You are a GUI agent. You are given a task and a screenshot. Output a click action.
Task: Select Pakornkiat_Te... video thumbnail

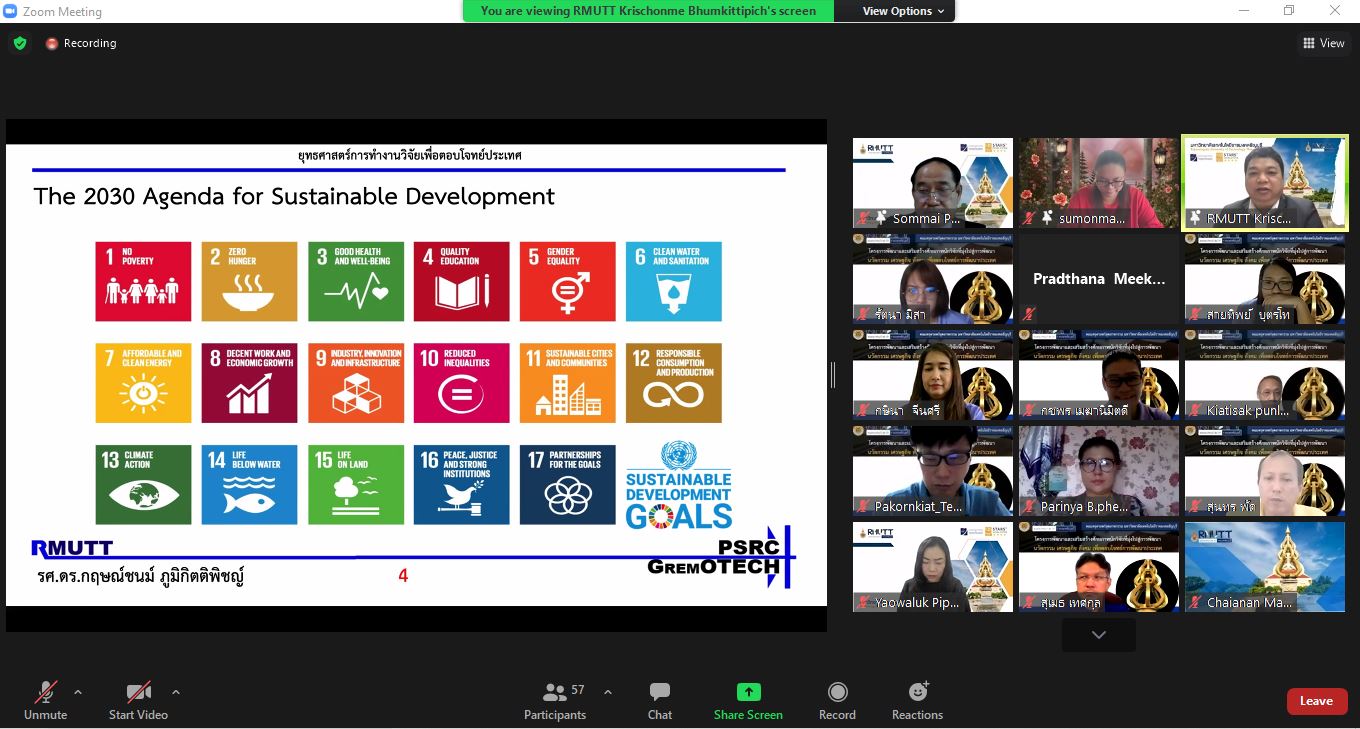click(x=933, y=471)
